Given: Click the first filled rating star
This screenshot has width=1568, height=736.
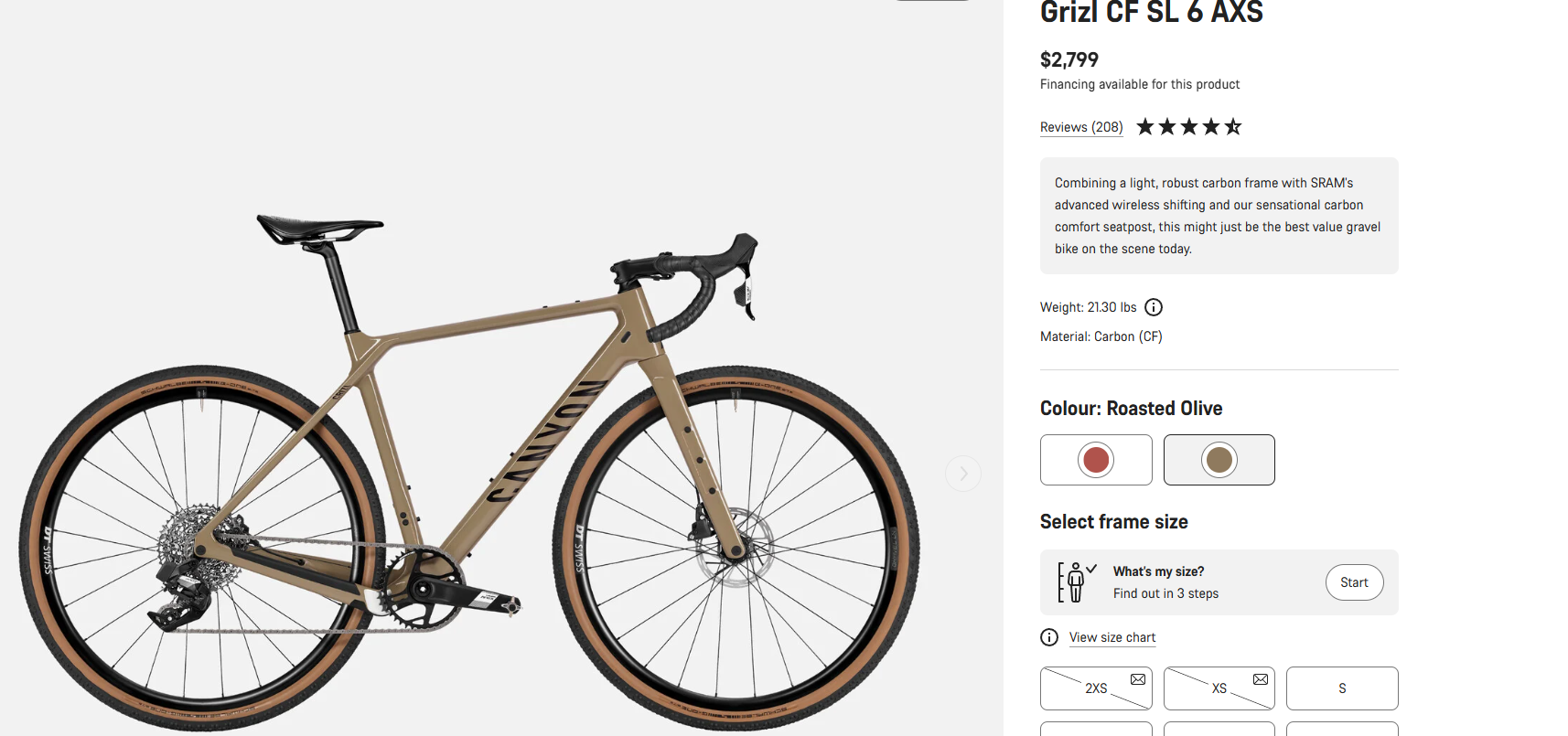Looking at the screenshot, I should tap(1145, 127).
